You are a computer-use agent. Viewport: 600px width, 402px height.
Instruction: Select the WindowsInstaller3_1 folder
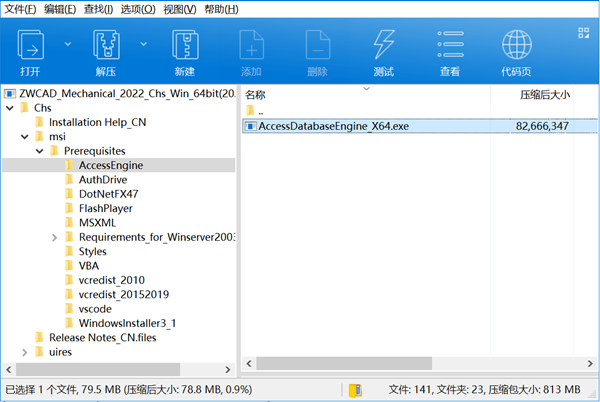click(120, 324)
